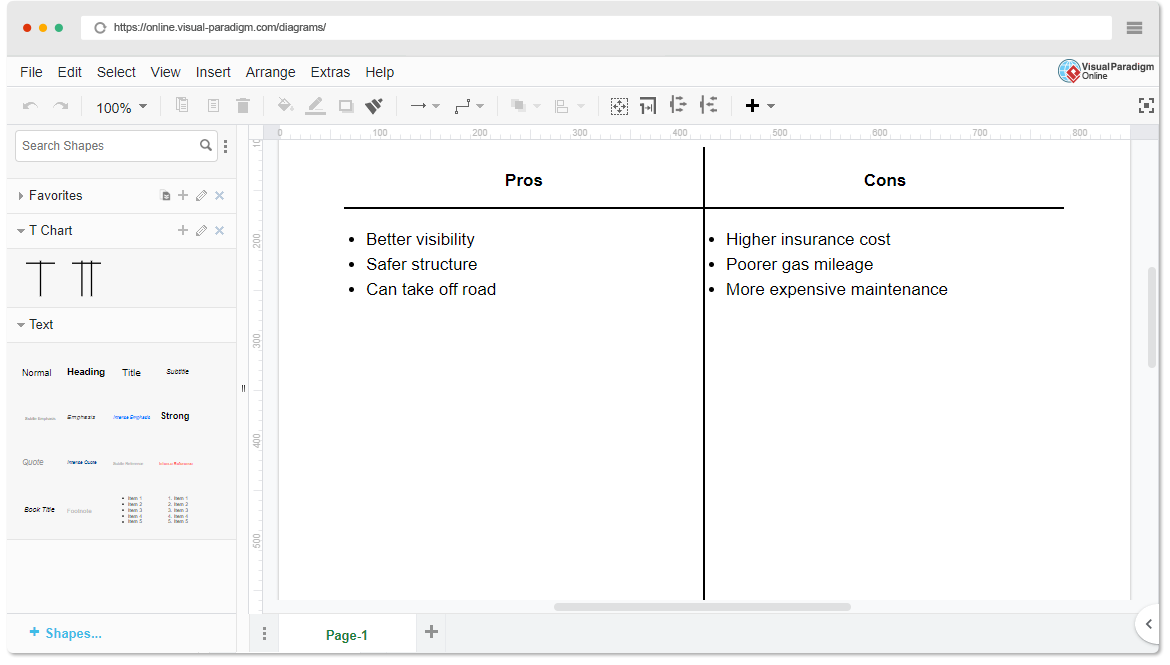Open the File menu

pos(31,72)
